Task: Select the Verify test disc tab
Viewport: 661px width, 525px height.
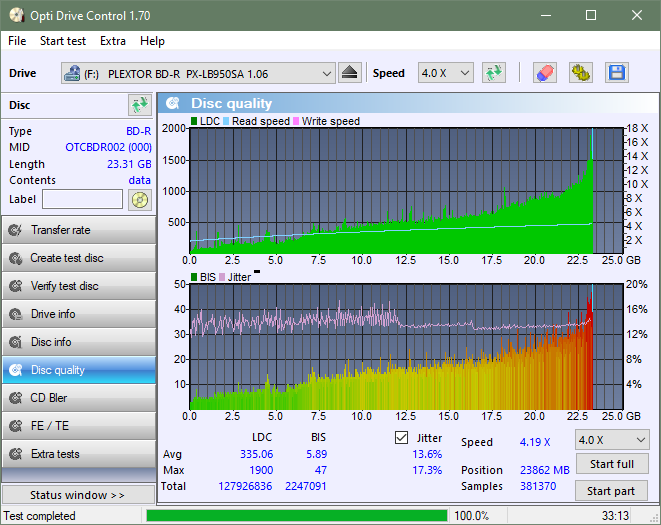Action: click(x=79, y=286)
